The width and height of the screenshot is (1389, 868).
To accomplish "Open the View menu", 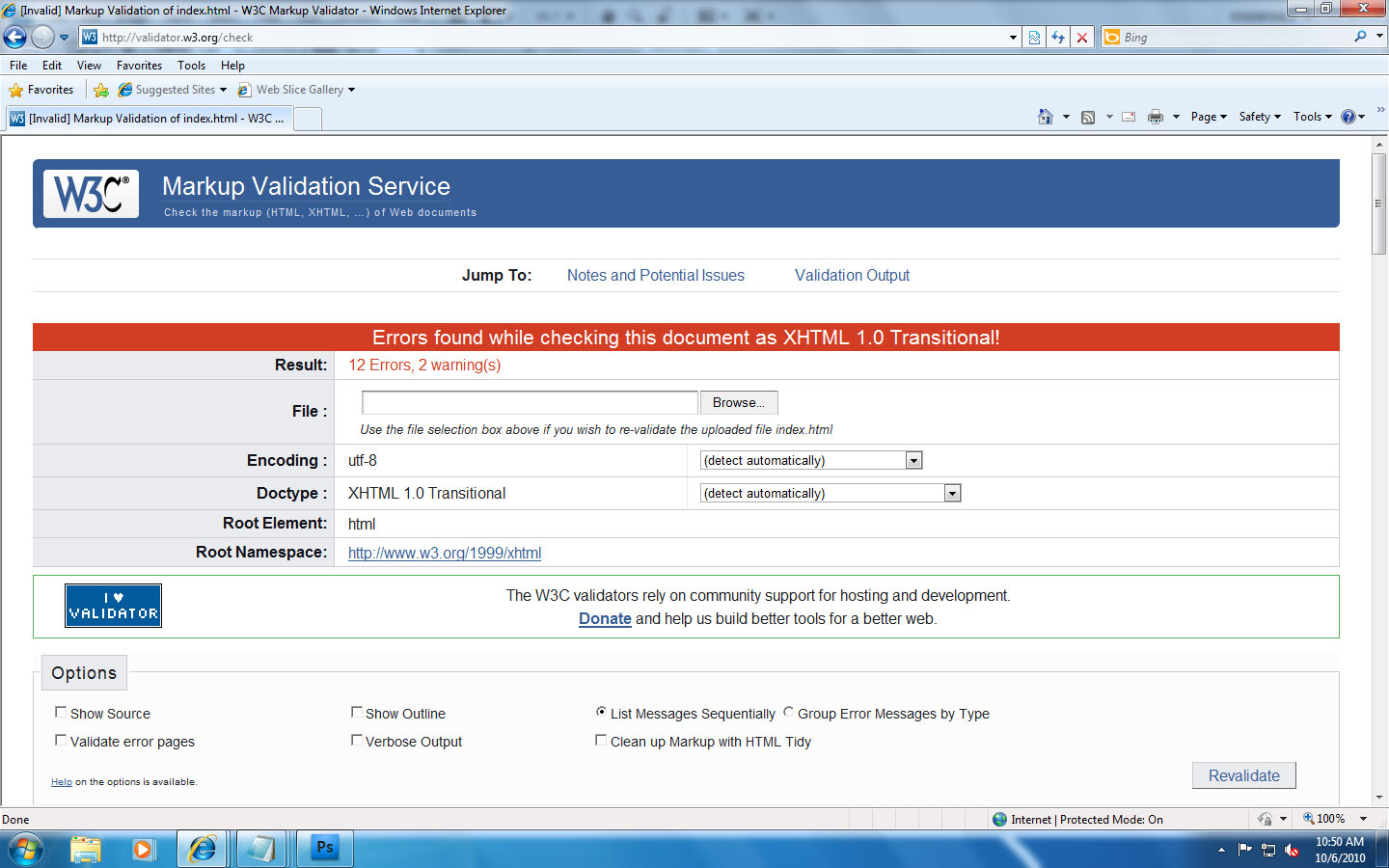I will point(89,66).
